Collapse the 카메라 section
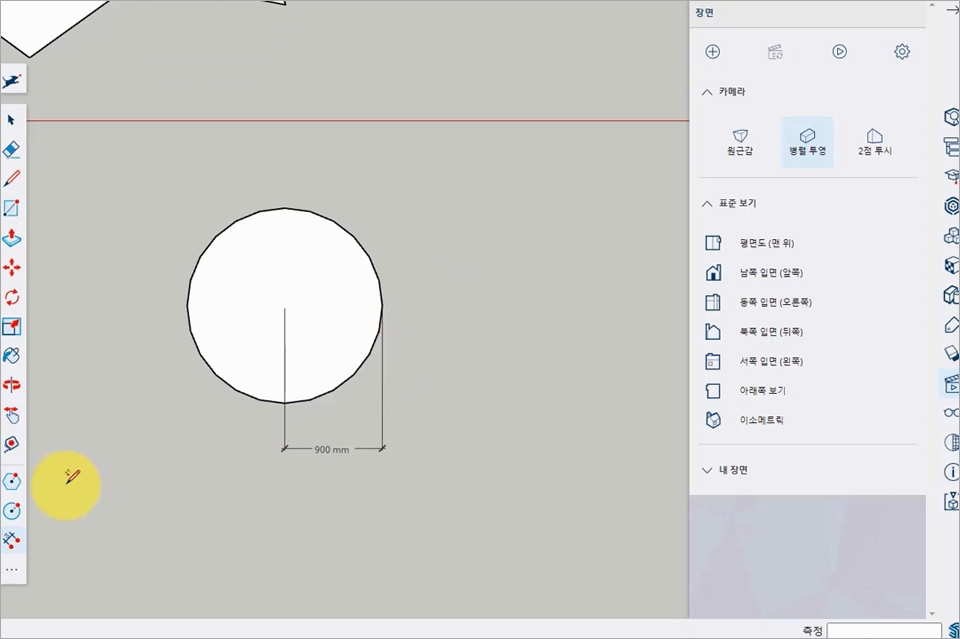960x639 pixels. [707, 92]
